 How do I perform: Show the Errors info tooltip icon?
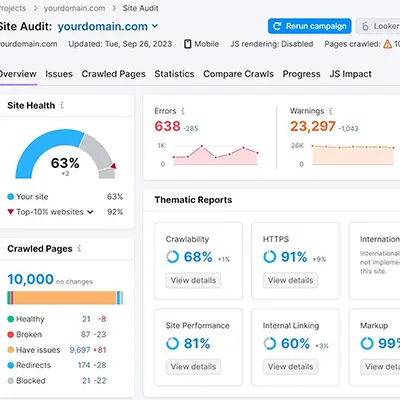[x=183, y=111]
